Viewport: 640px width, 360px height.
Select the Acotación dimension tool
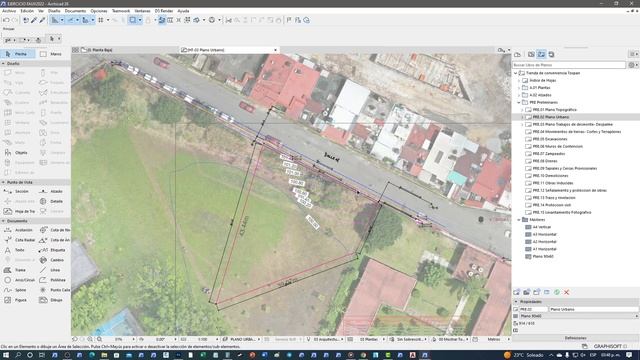[x=18, y=230]
